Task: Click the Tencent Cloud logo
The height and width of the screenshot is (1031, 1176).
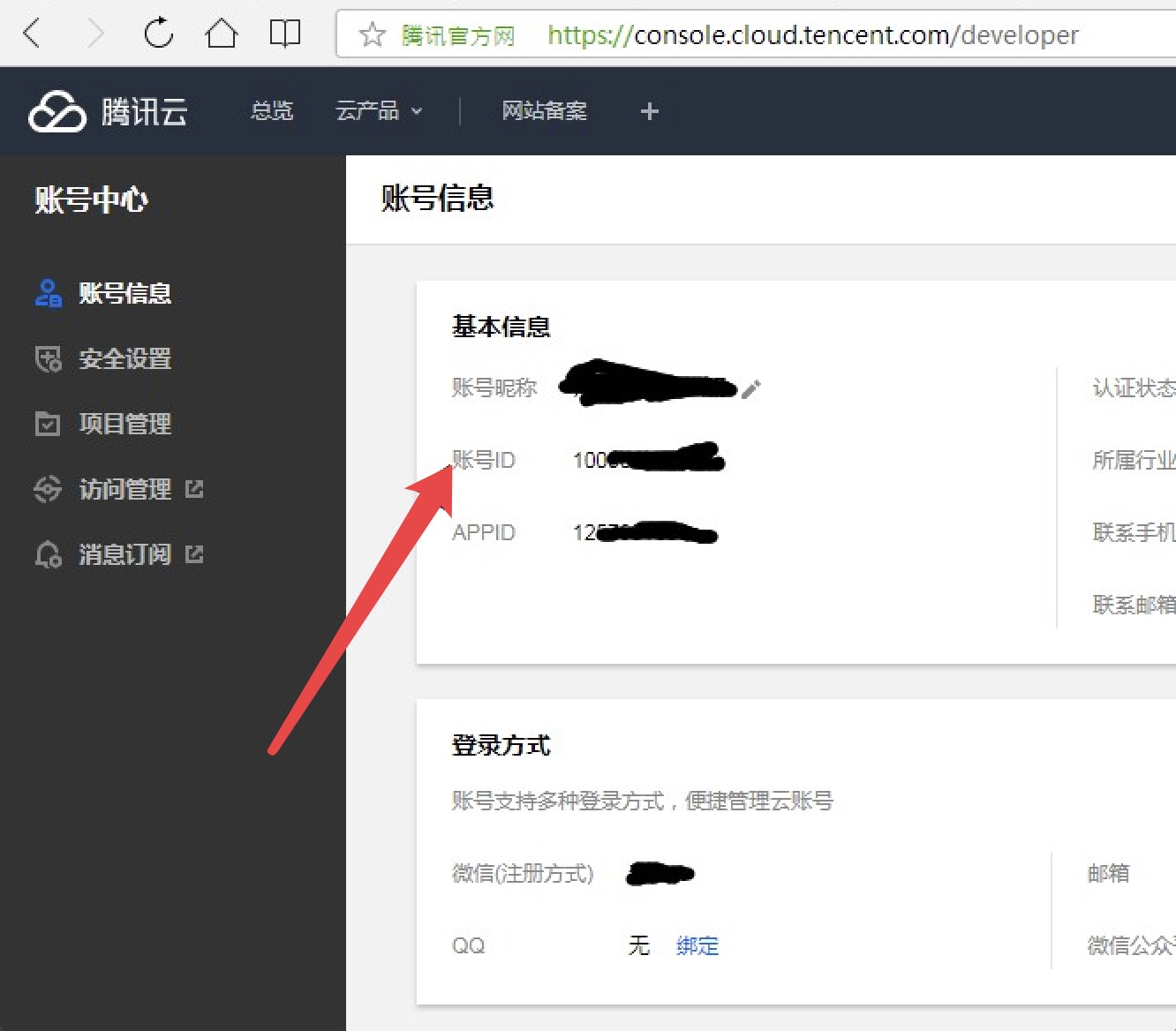Action: tap(108, 111)
